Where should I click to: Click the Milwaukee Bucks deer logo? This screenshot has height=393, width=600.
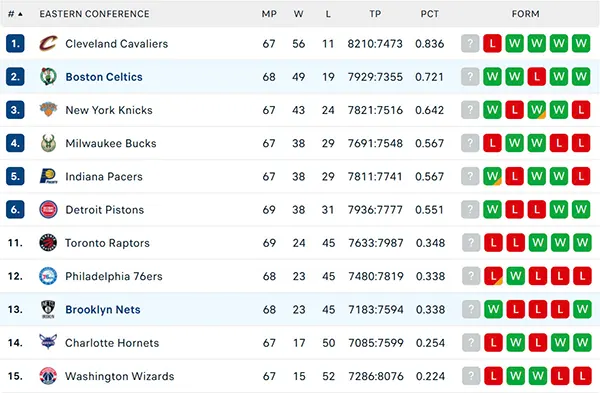(x=48, y=143)
